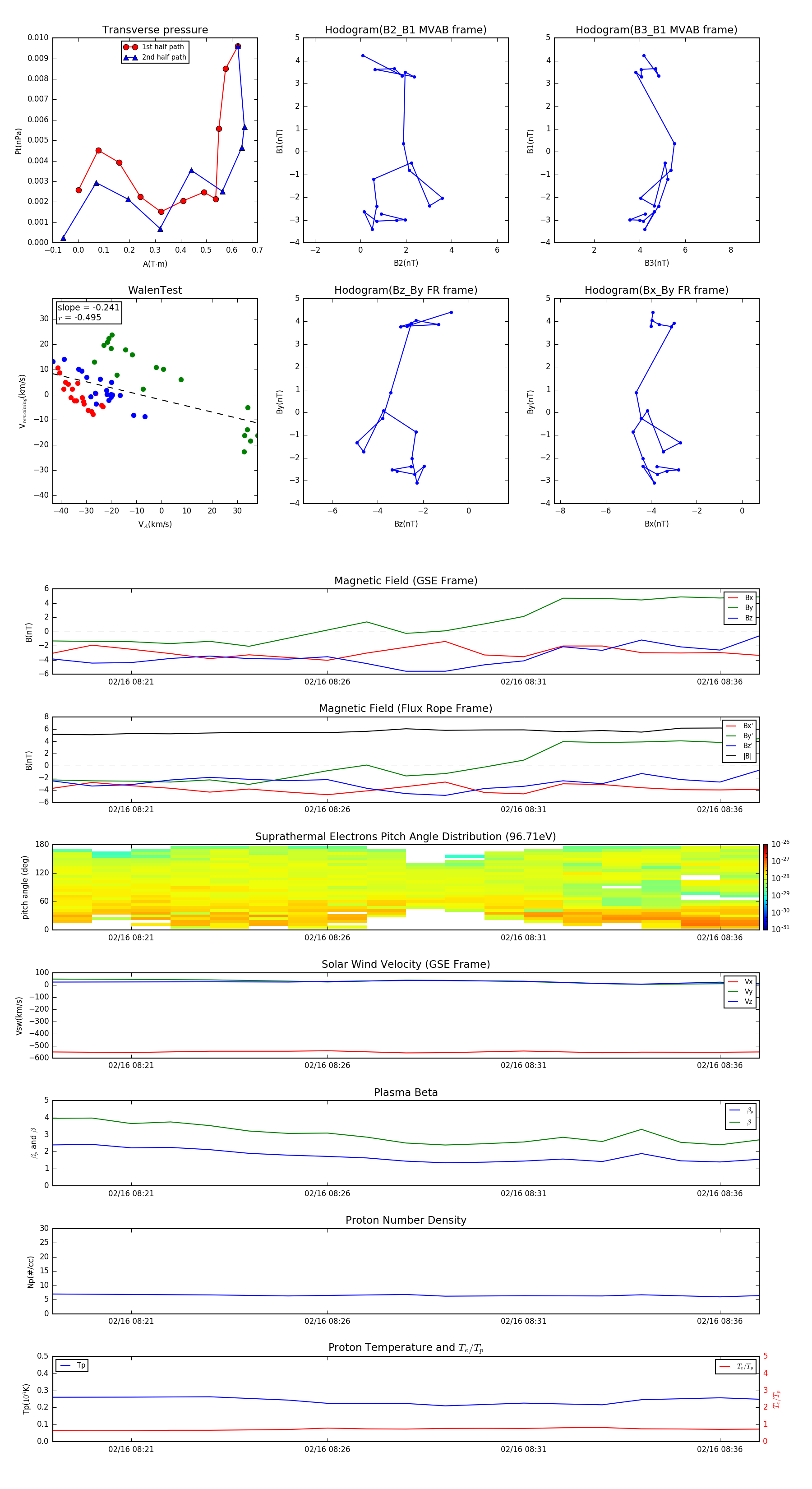
Task: Click the Hodogram(Bz_By FR frame) title
Action: pos(406,290)
